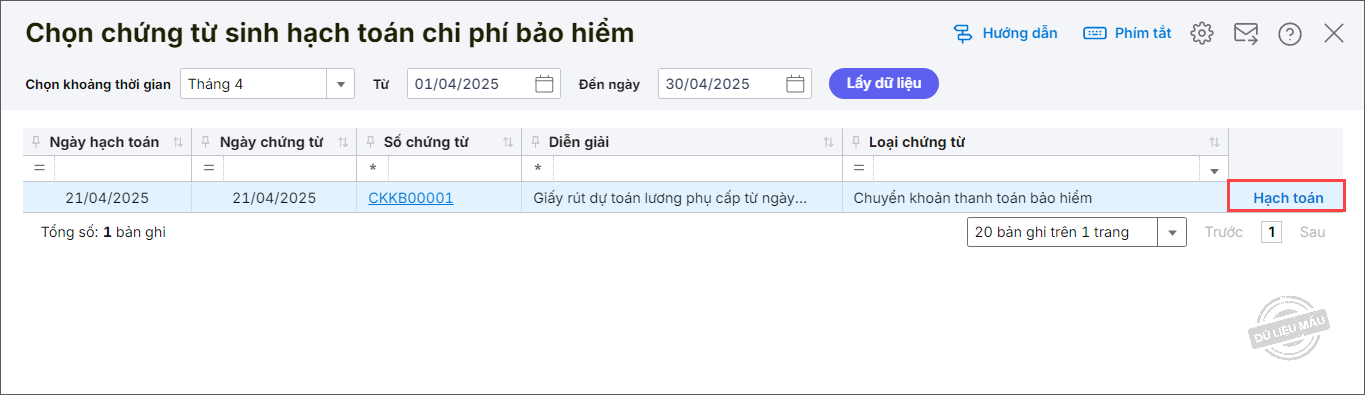Open voucher link CKKB00001

coord(411,198)
